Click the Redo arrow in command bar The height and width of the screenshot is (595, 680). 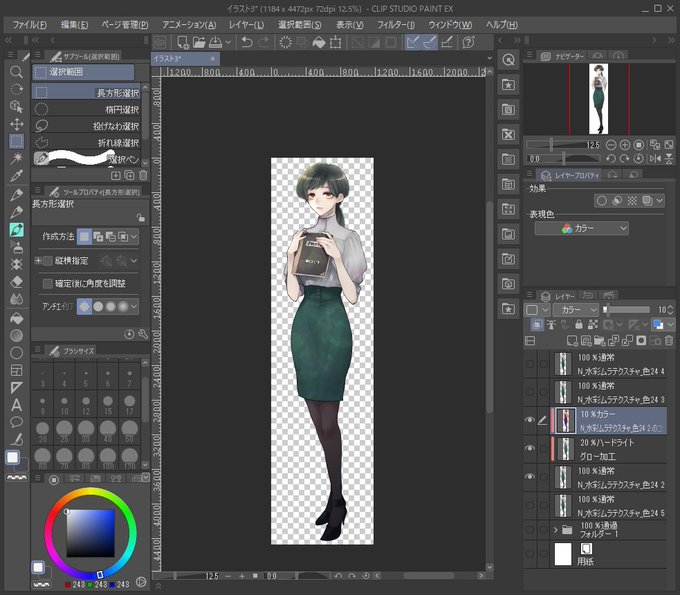[x=263, y=42]
